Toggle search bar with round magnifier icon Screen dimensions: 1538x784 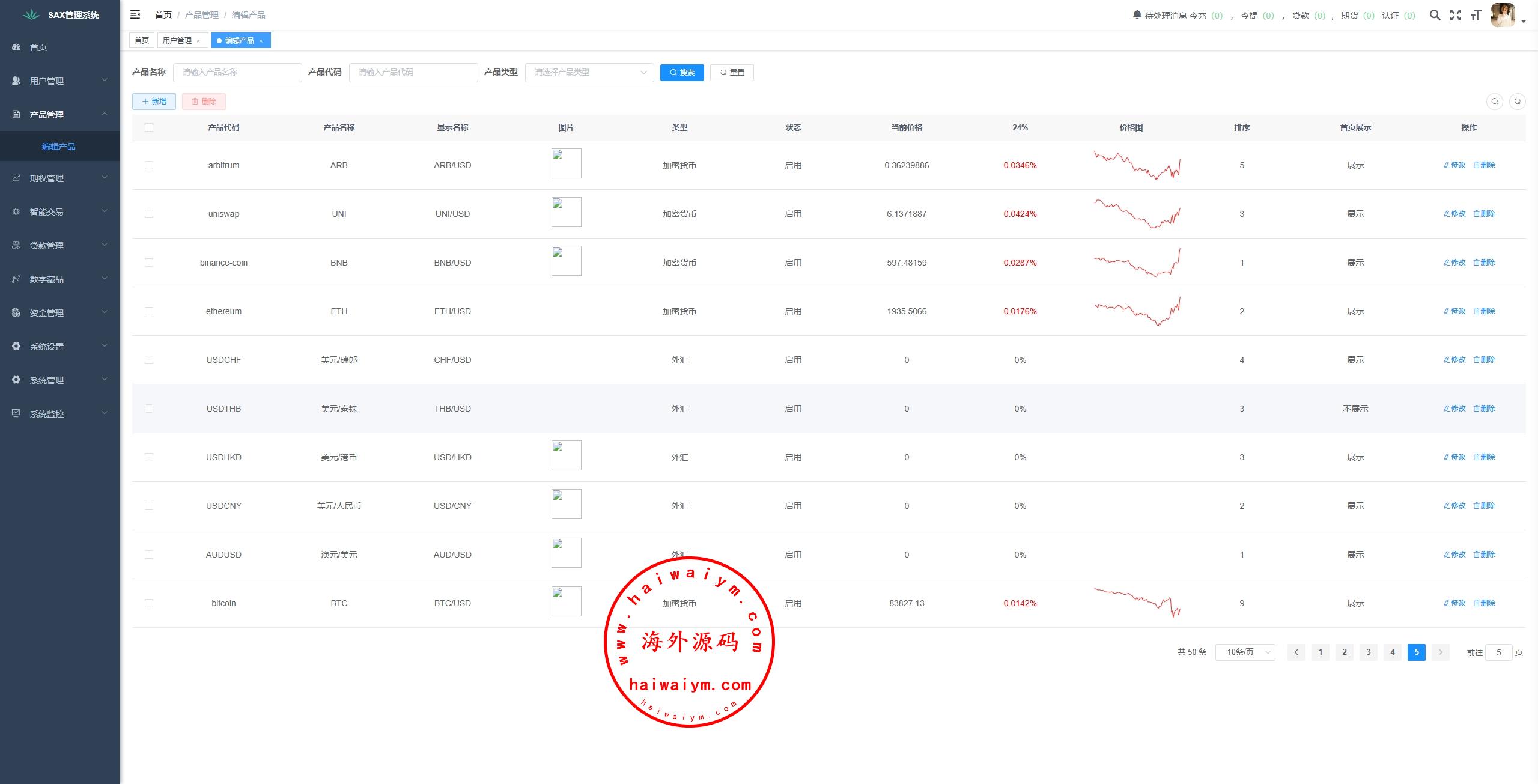tap(1494, 102)
